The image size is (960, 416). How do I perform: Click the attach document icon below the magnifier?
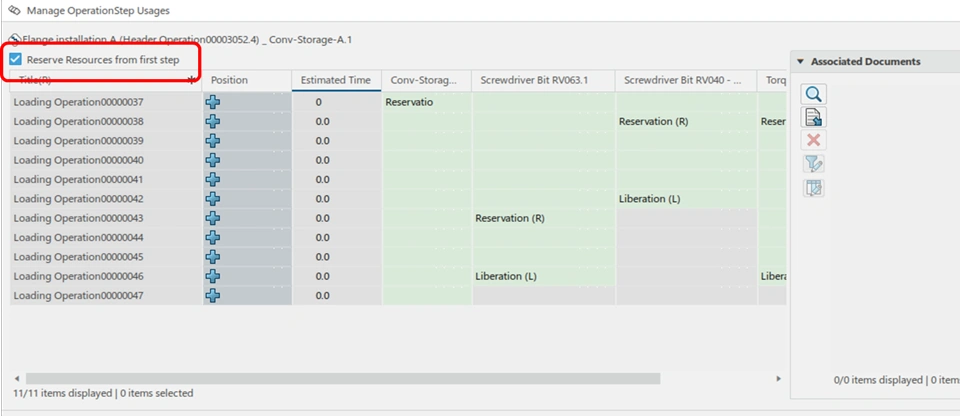pyautogui.click(x=814, y=117)
